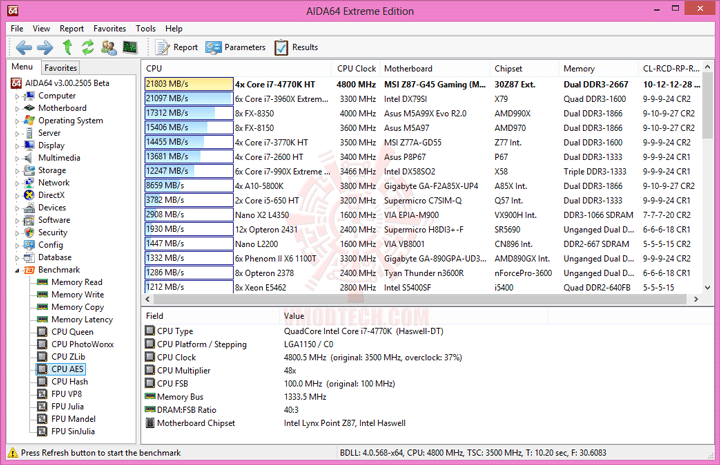720x465 pixels.
Task: Open the View menu
Action: click(x=41, y=28)
